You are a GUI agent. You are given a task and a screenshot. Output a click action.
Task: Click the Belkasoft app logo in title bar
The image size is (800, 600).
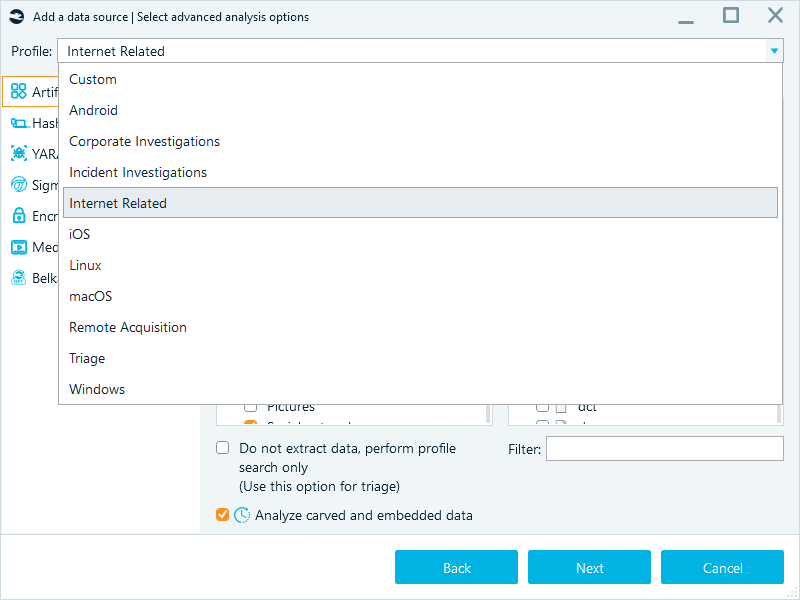tap(16, 16)
